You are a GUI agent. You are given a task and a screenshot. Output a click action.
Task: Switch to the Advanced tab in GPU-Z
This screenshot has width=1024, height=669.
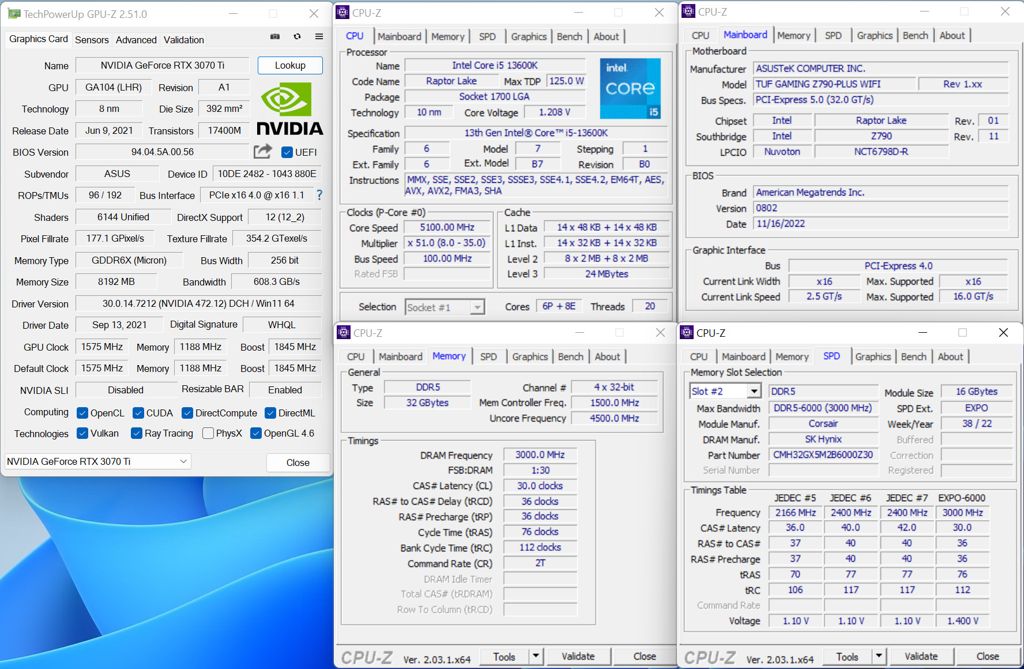[x=136, y=40]
